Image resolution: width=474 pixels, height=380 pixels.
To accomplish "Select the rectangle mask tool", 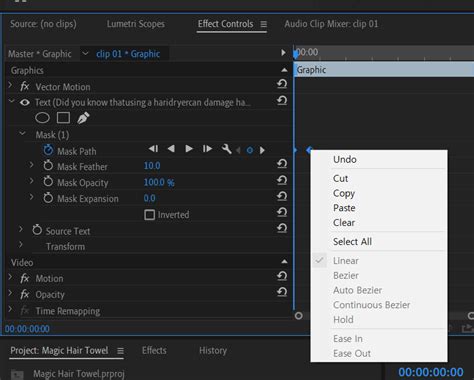I will click(x=63, y=118).
